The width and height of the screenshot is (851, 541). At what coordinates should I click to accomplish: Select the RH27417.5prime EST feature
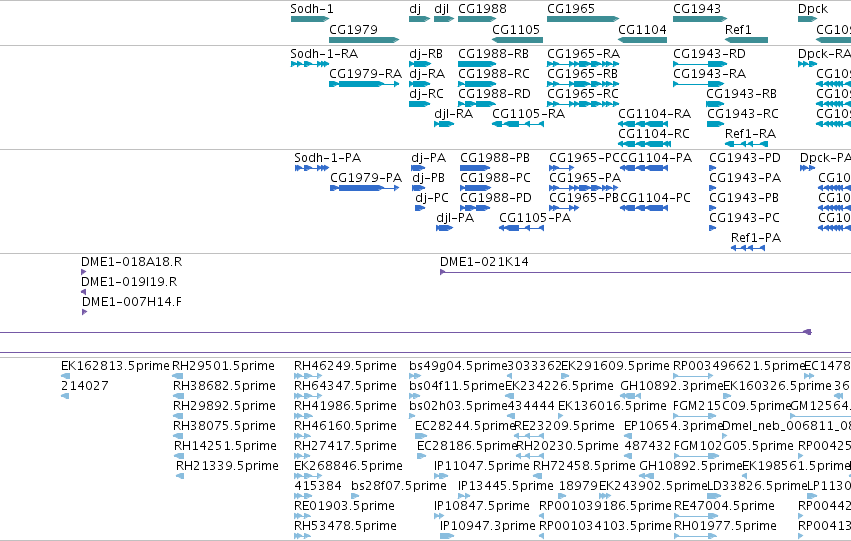303,456
